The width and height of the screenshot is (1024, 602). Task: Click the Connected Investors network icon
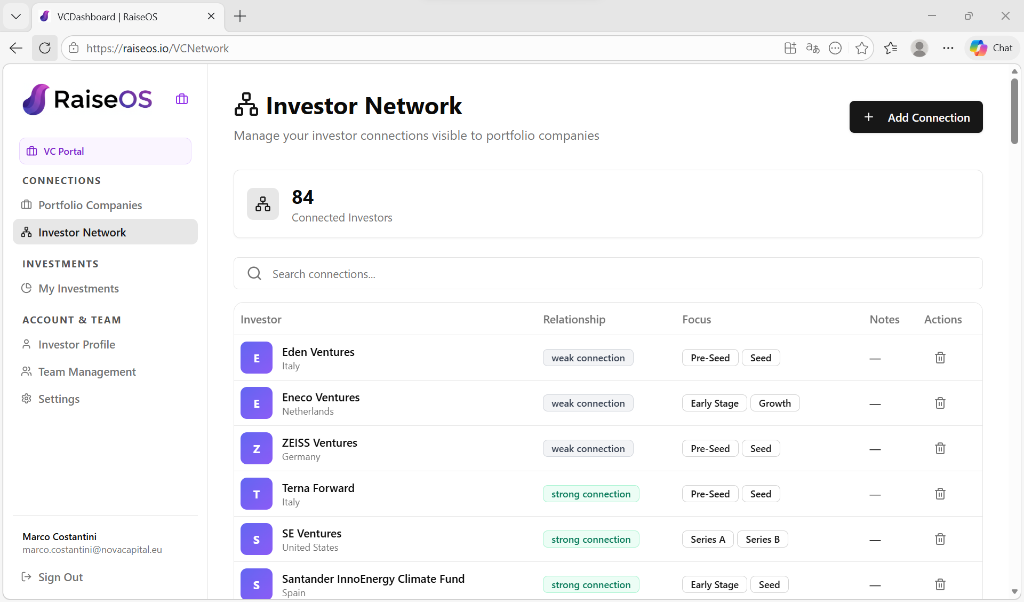[x=263, y=204]
